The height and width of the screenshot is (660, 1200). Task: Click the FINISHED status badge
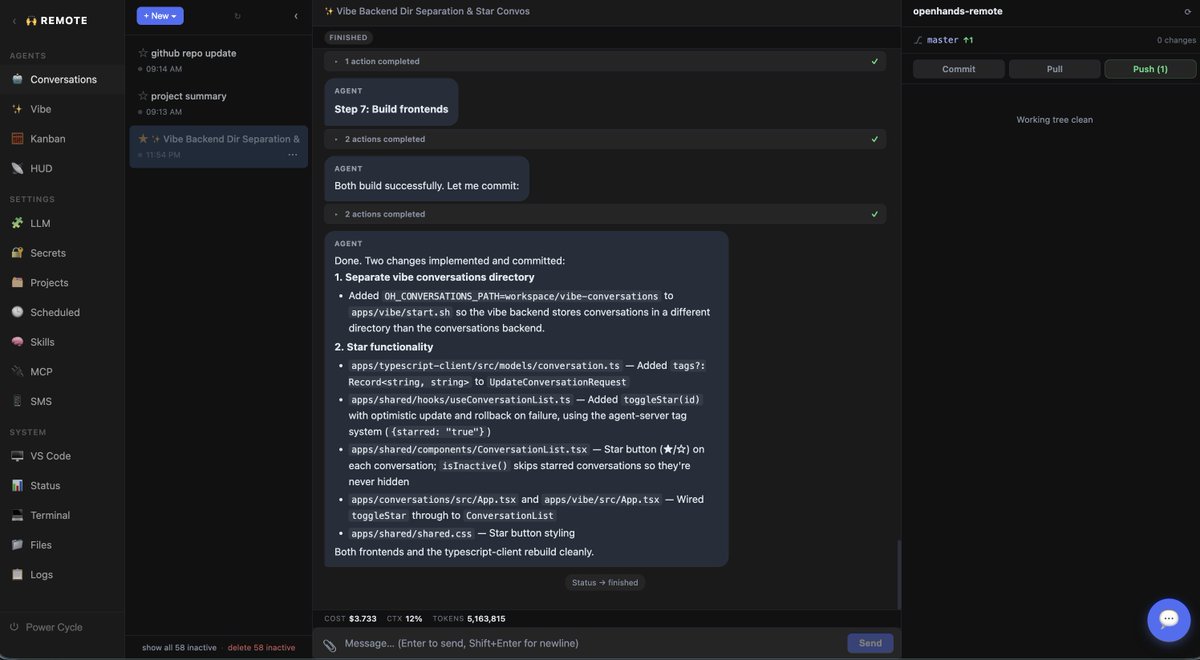pos(348,38)
